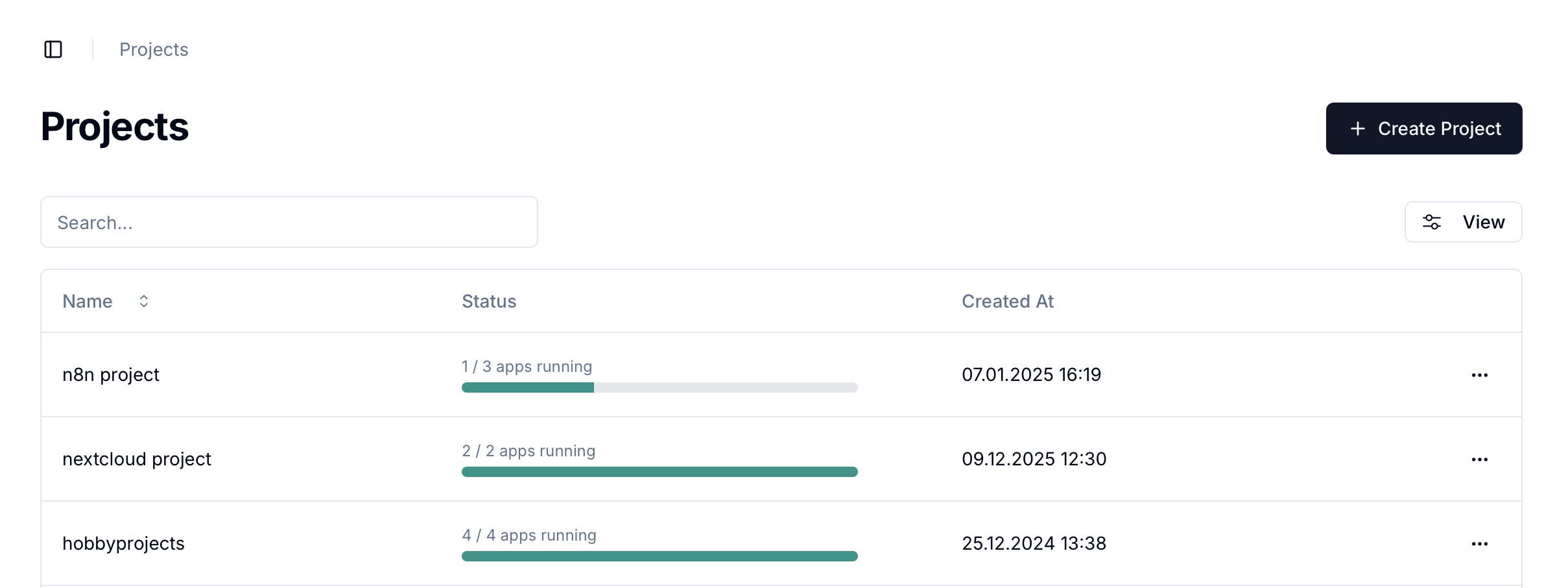Click the Create Project button
The width and height of the screenshot is (1568, 588).
tap(1424, 129)
